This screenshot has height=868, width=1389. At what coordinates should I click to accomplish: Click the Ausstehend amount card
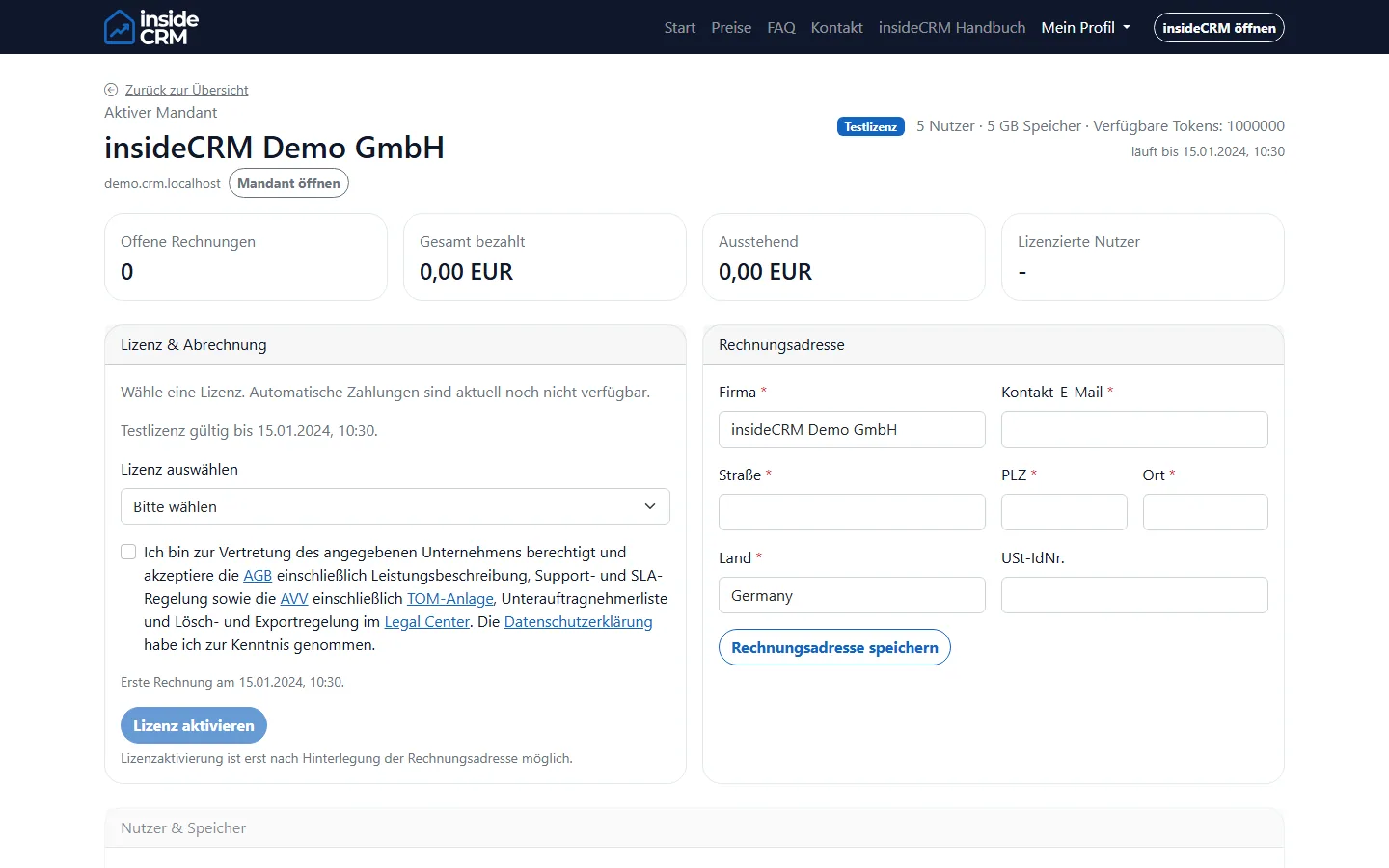point(844,257)
